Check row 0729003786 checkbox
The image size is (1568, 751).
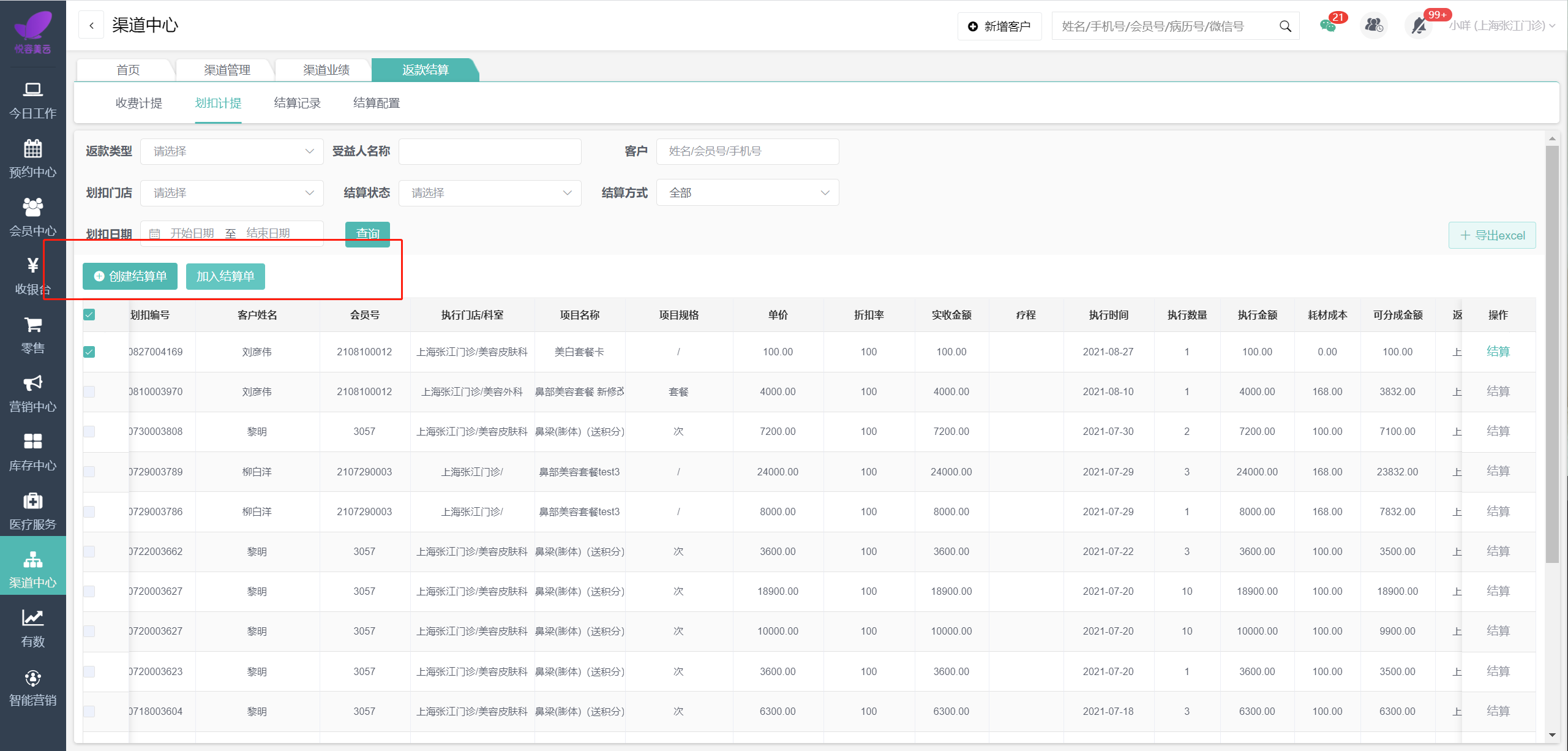(89, 511)
